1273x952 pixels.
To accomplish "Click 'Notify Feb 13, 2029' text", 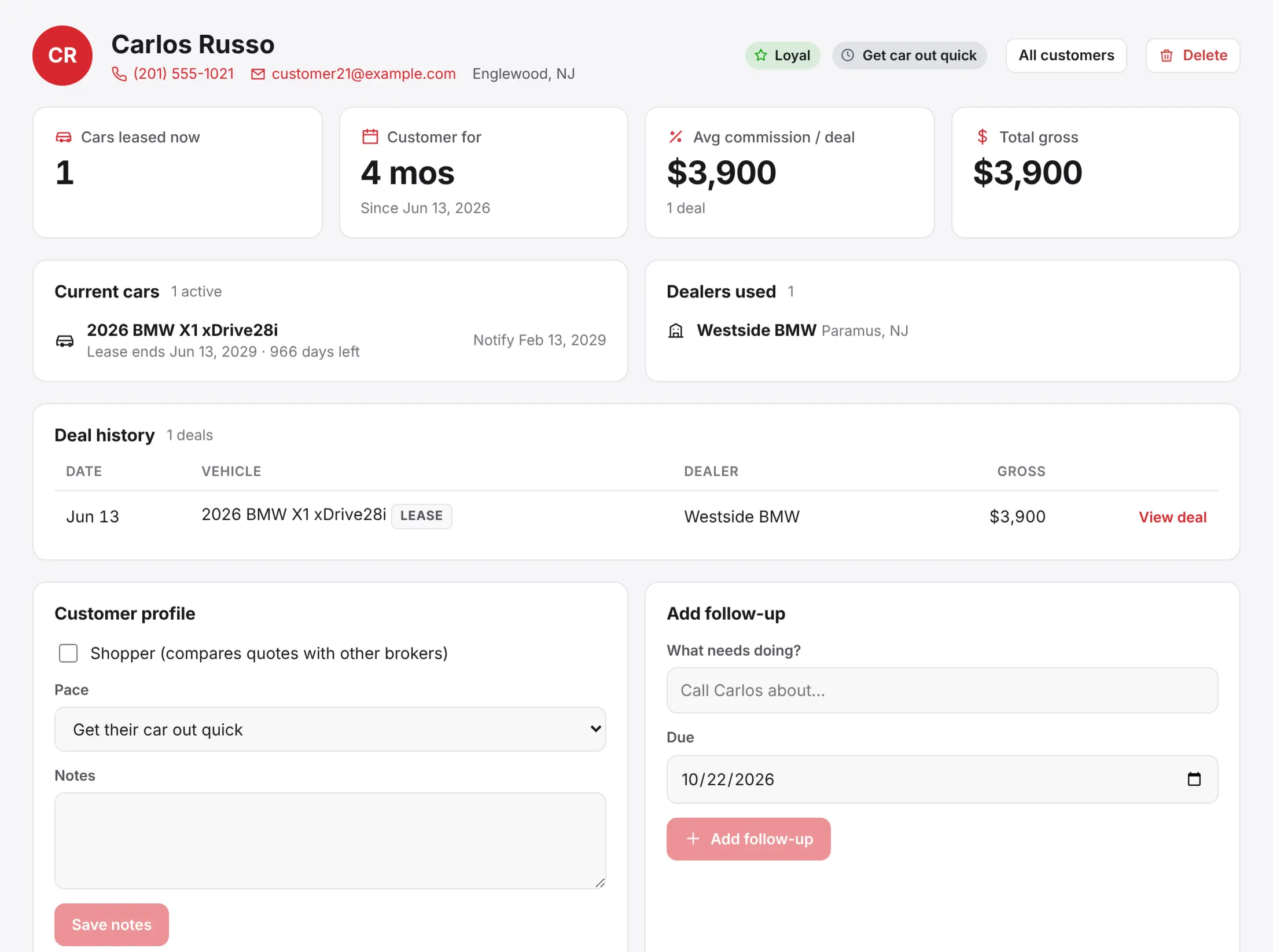I will [x=540, y=340].
